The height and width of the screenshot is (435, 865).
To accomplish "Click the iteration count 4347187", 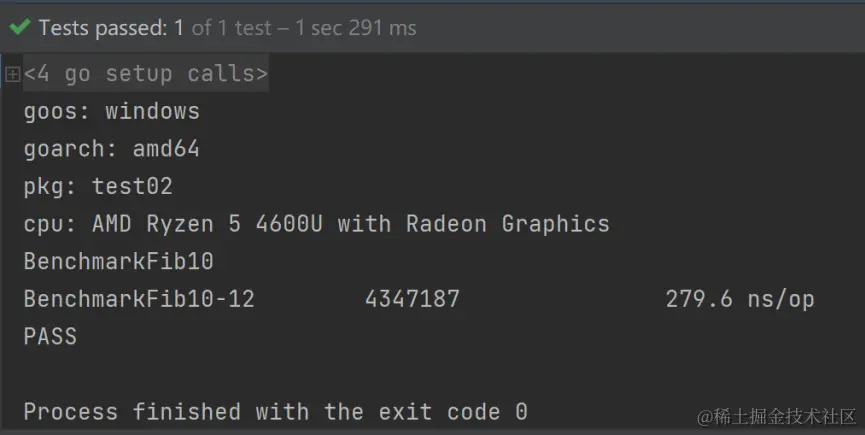I will click(x=412, y=299).
